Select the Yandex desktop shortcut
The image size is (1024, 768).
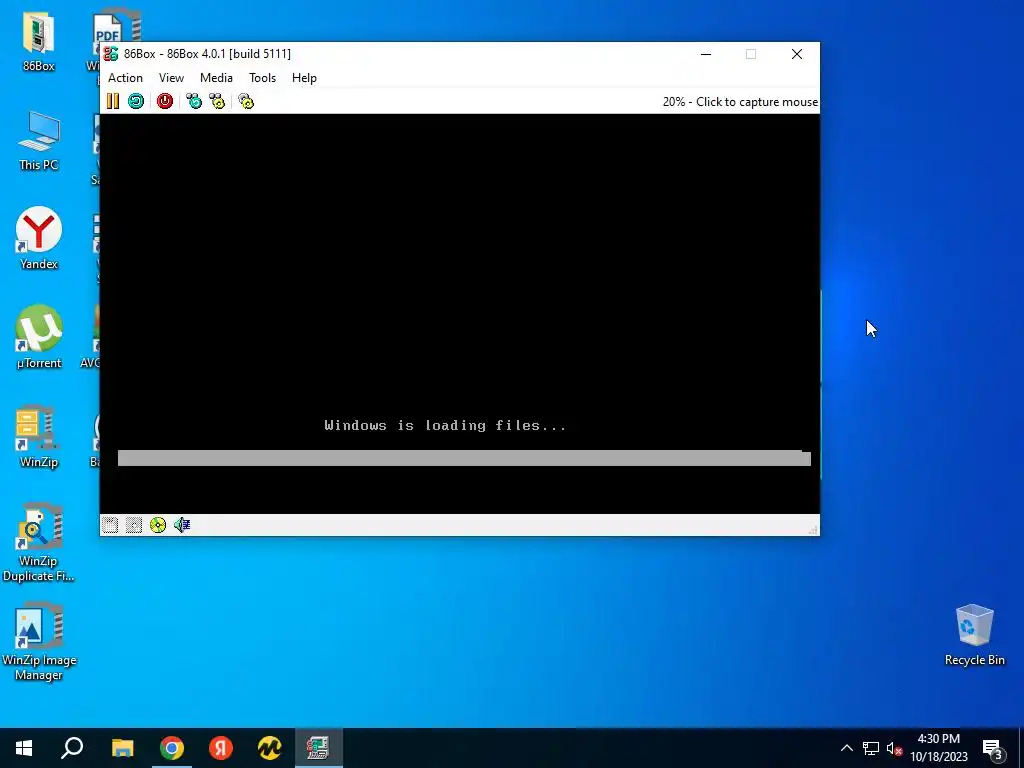(39, 238)
